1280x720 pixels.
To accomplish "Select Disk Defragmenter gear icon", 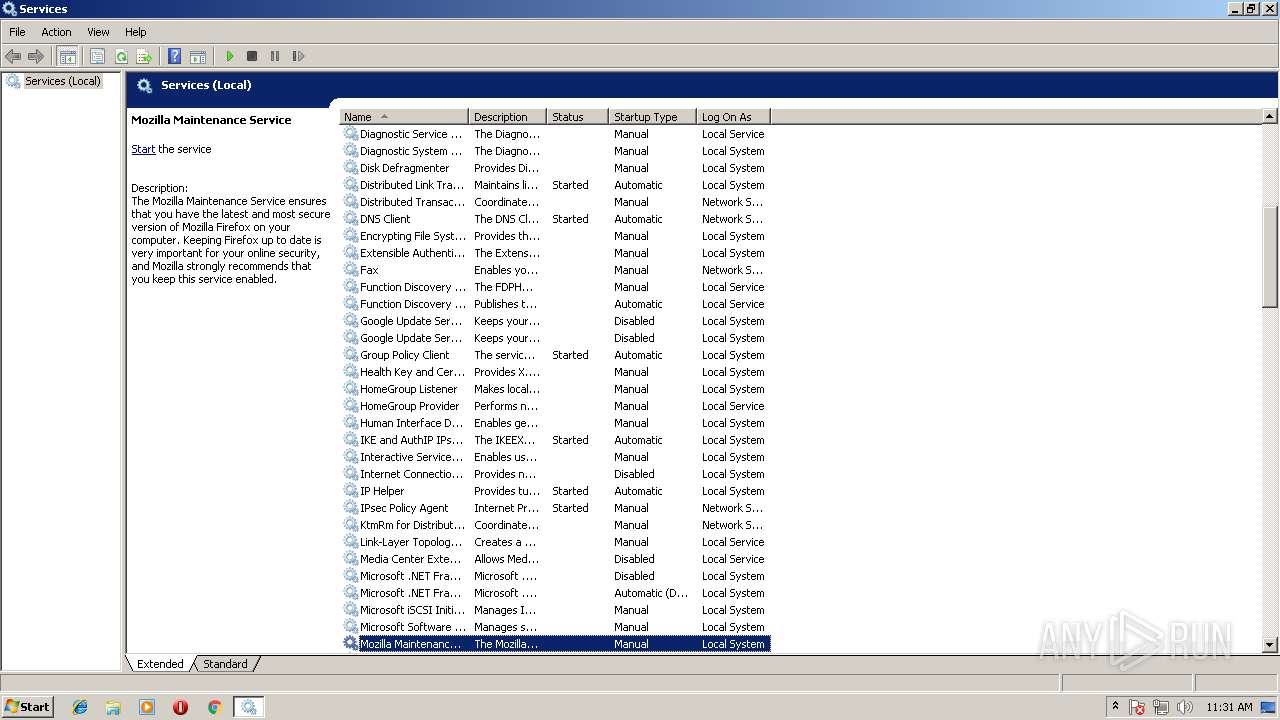I will tap(351, 168).
